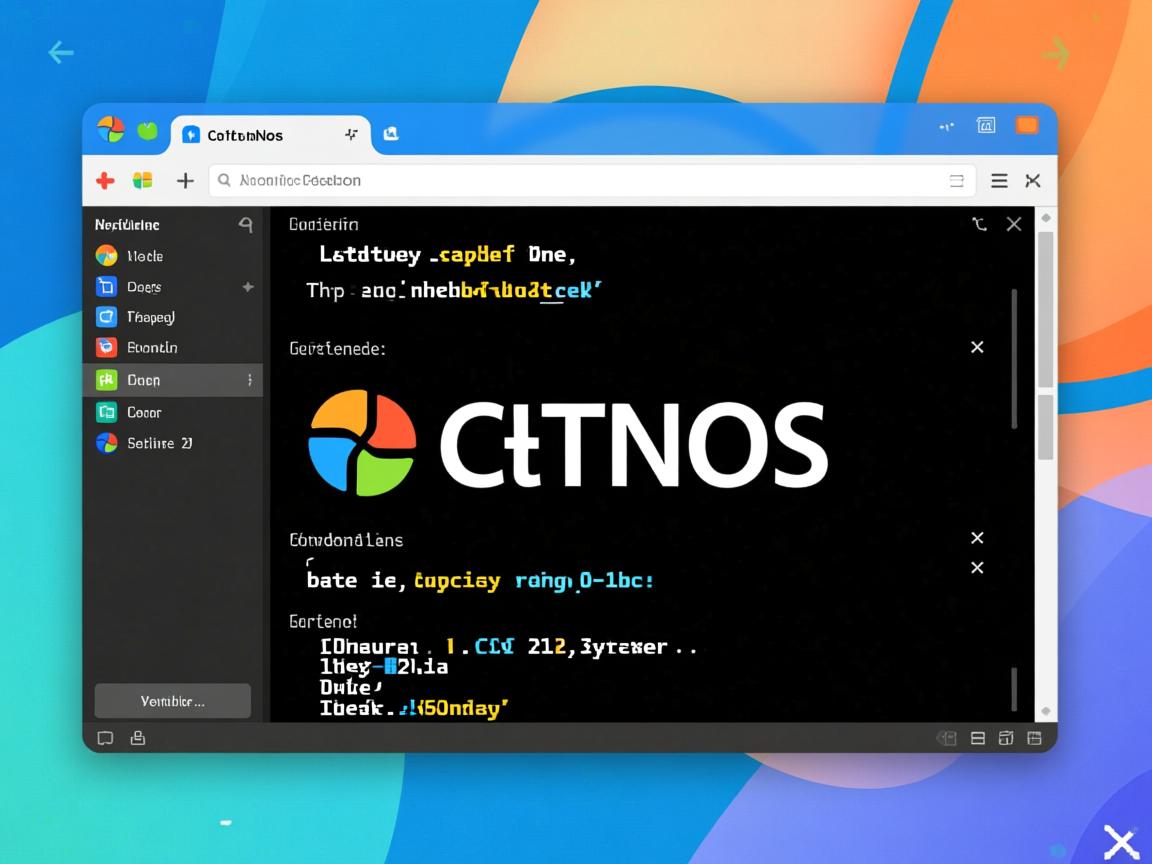Expand the options icon inside the search bar
The width and height of the screenshot is (1152, 864).
[956, 181]
